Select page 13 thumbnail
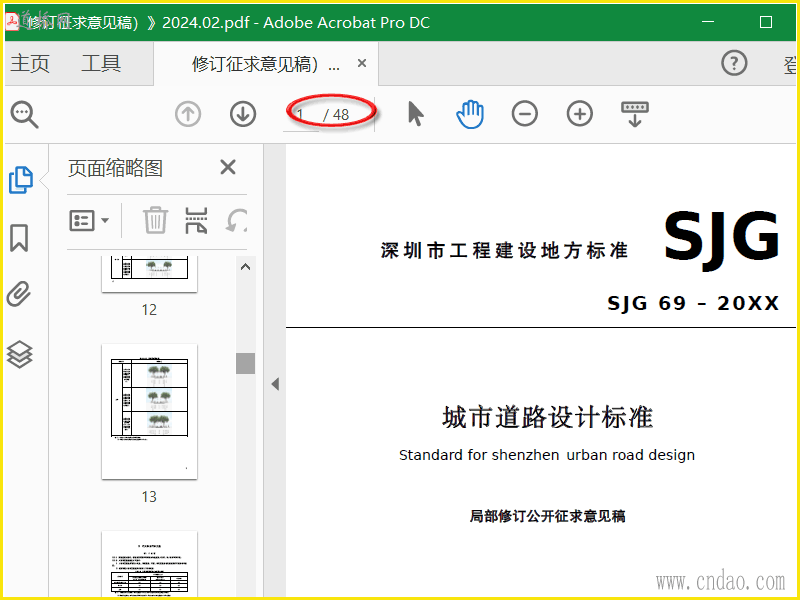This screenshot has width=800, height=600. coord(149,411)
